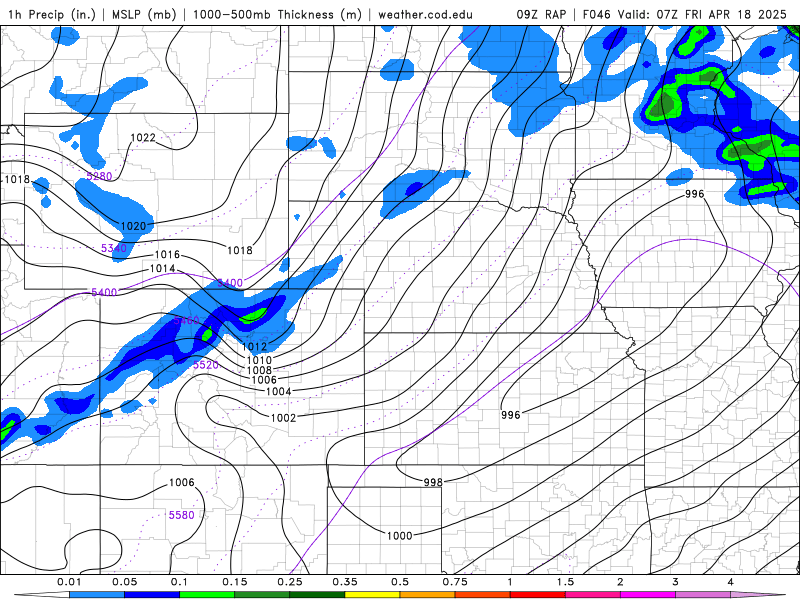The width and height of the screenshot is (800, 600).
Task: Pick the medium green 0.15–0.25 legend swatch
Action: coord(262,595)
